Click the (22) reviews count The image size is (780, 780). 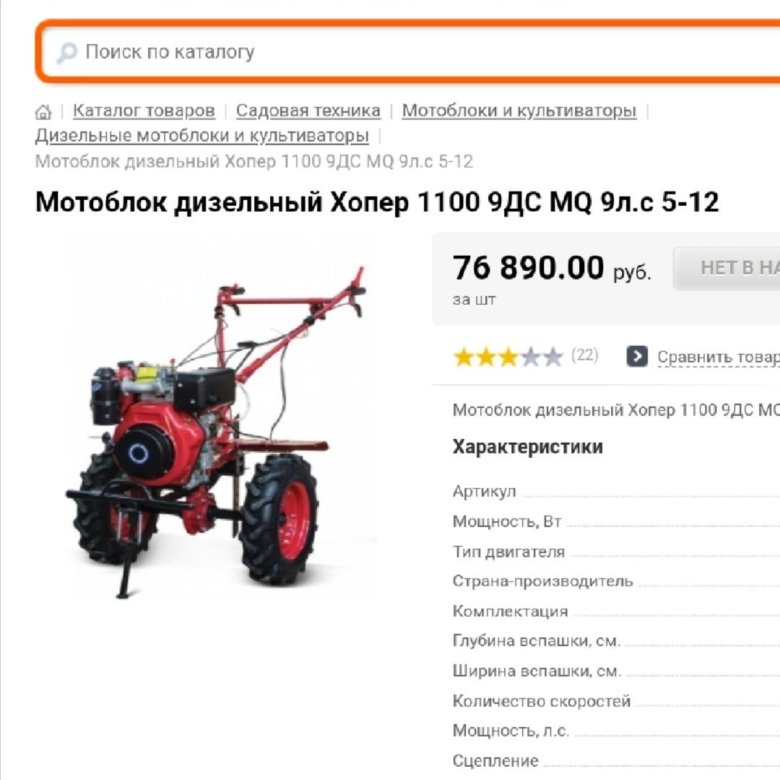pos(585,355)
